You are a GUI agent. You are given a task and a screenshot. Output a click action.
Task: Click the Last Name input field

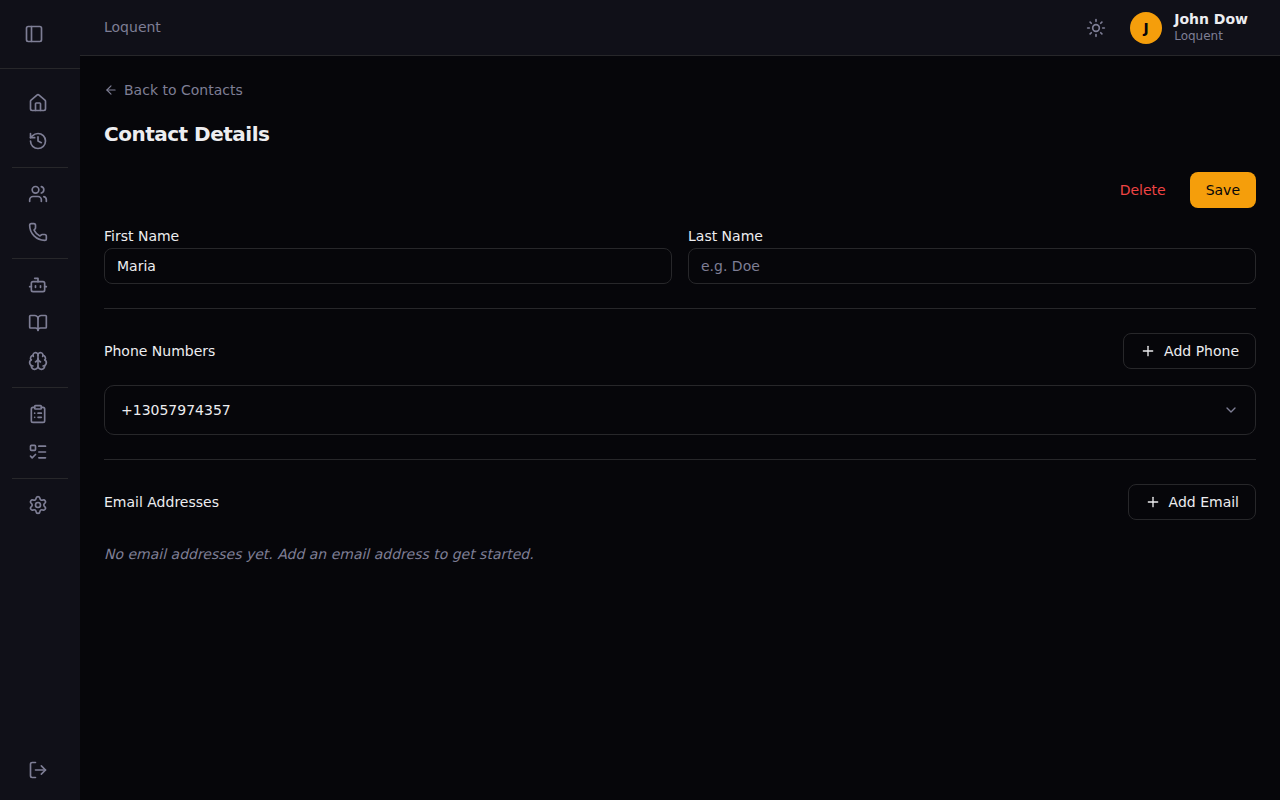click(x=971, y=266)
